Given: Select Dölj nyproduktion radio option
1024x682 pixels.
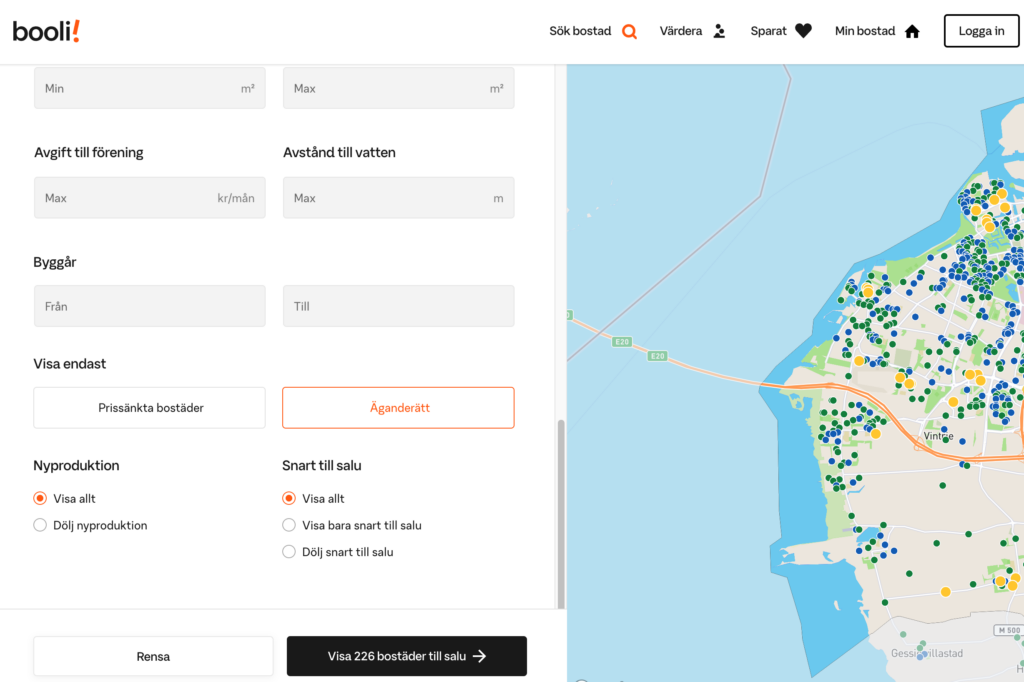Looking at the screenshot, I should (40, 525).
